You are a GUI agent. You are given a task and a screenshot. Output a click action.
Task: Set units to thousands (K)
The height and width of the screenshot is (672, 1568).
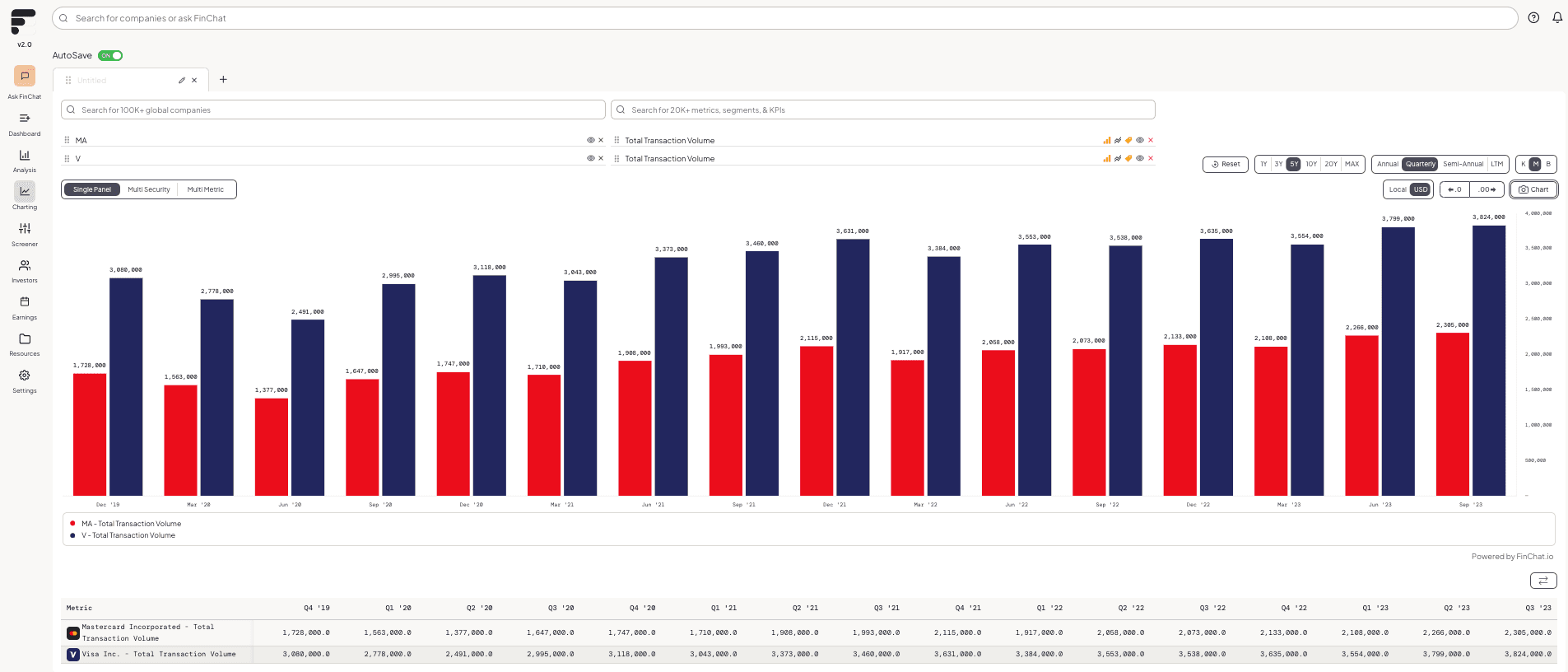point(1523,164)
